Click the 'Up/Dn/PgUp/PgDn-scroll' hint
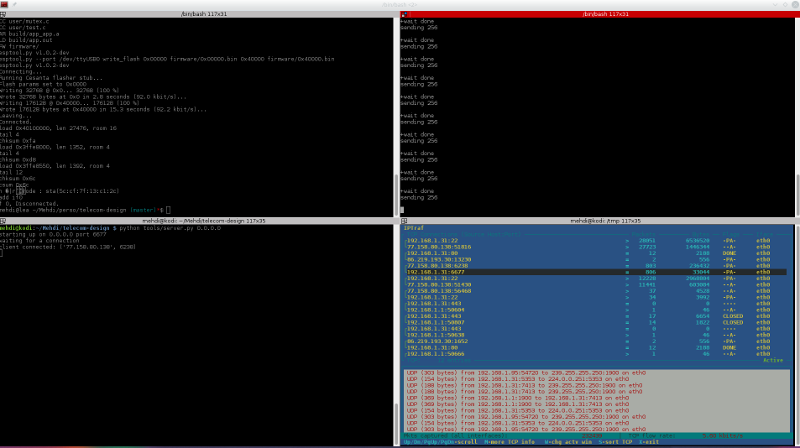Screen dimensions: 800x448 point(440,442)
